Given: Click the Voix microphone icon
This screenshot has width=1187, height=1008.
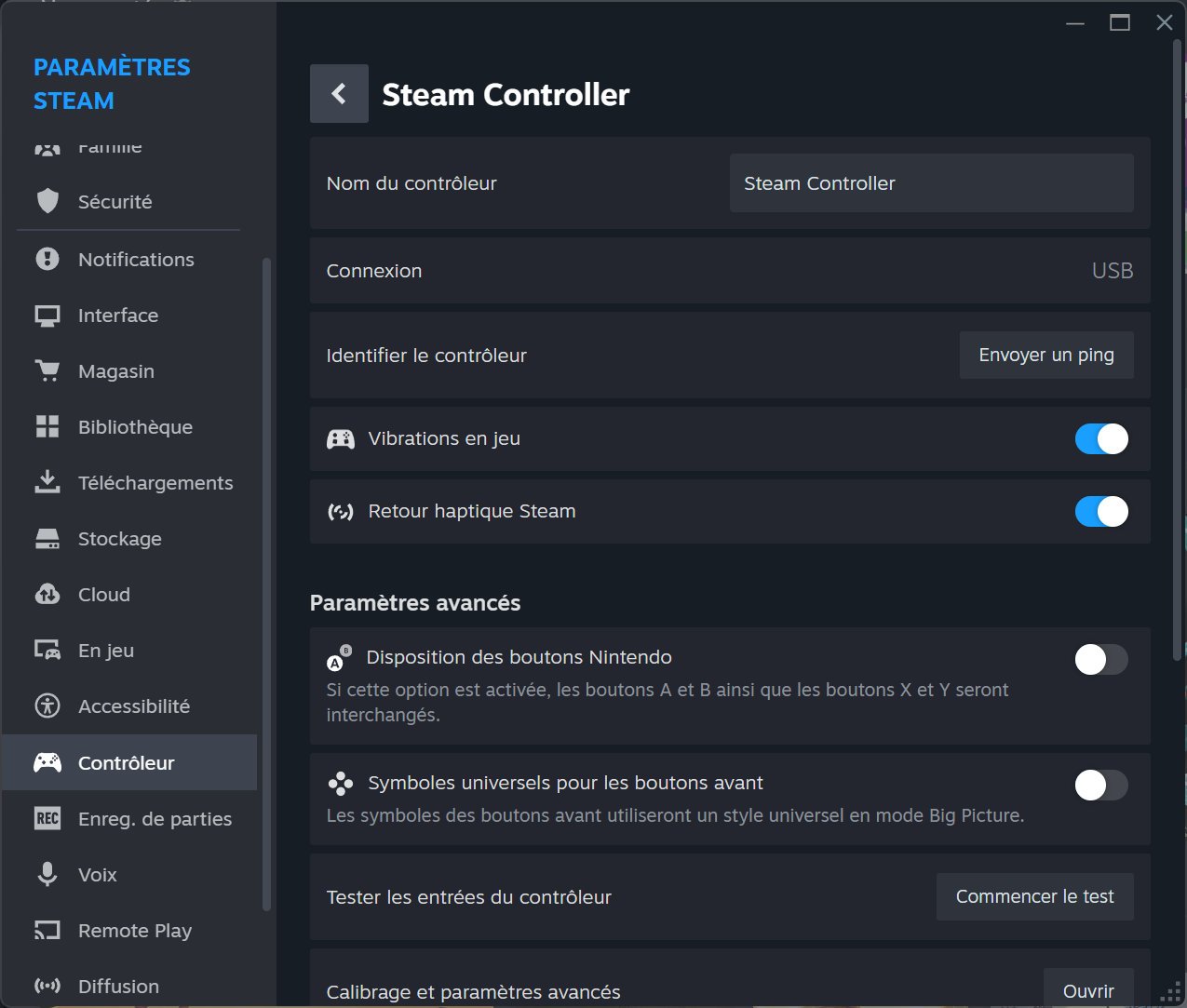Looking at the screenshot, I should [x=47, y=874].
